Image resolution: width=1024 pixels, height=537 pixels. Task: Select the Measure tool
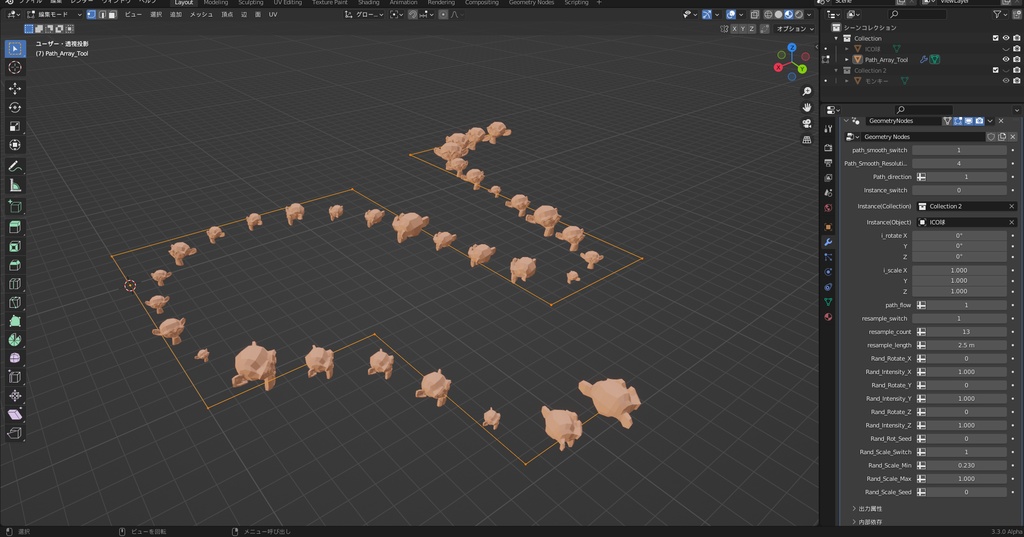tap(15, 186)
